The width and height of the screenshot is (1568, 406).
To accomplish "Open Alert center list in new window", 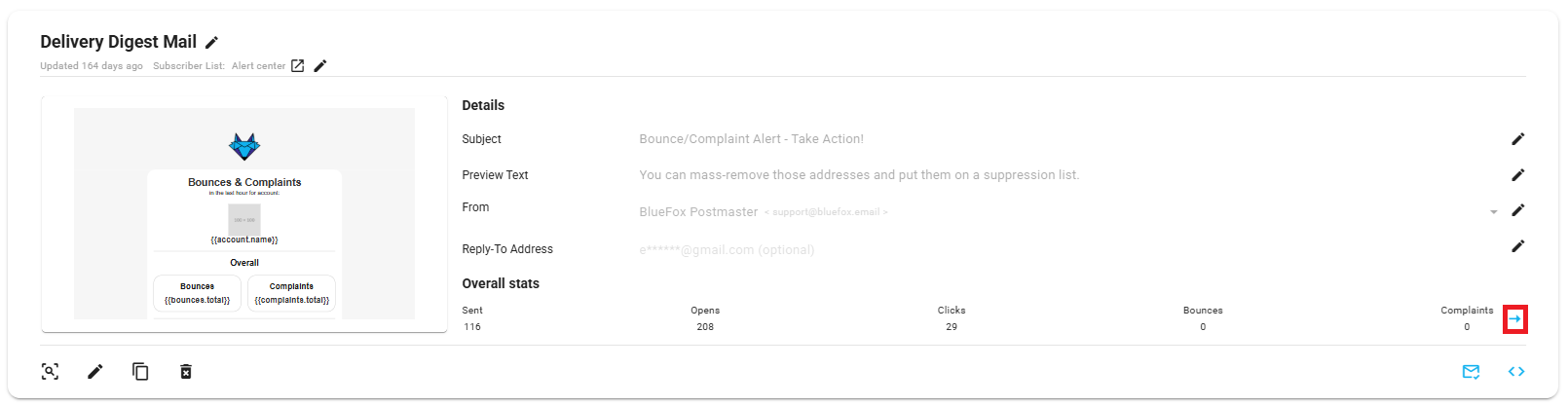I will (298, 66).
